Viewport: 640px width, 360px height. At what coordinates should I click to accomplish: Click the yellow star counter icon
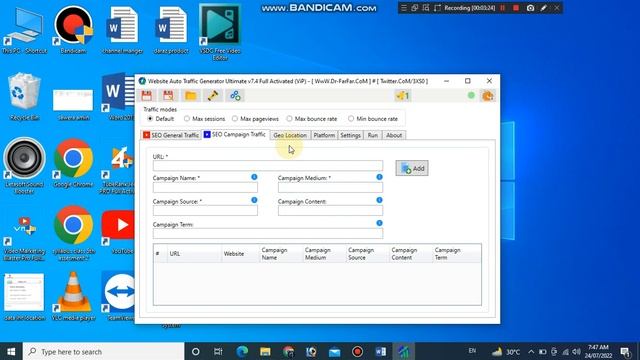[402, 96]
